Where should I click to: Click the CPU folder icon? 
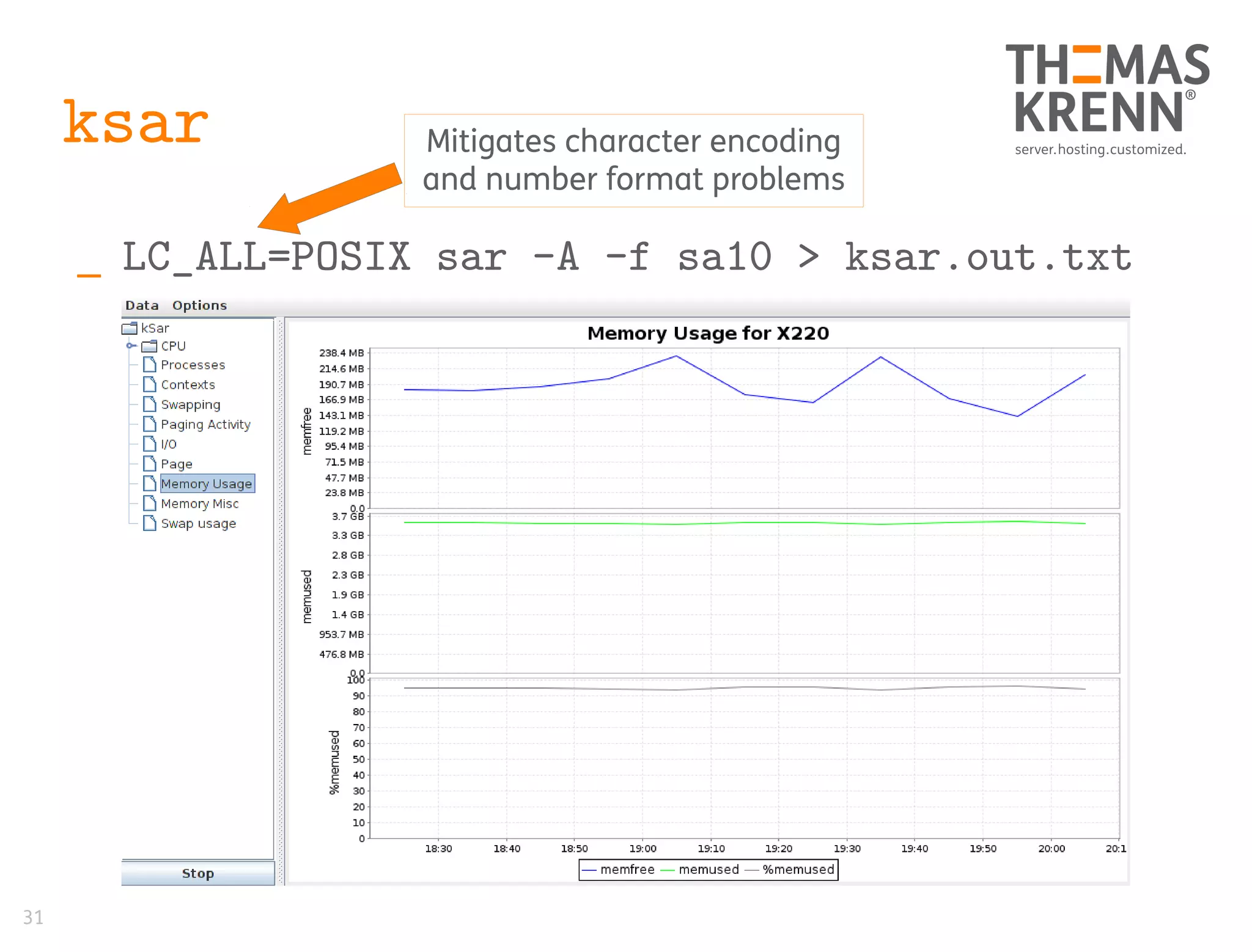coord(149,346)
